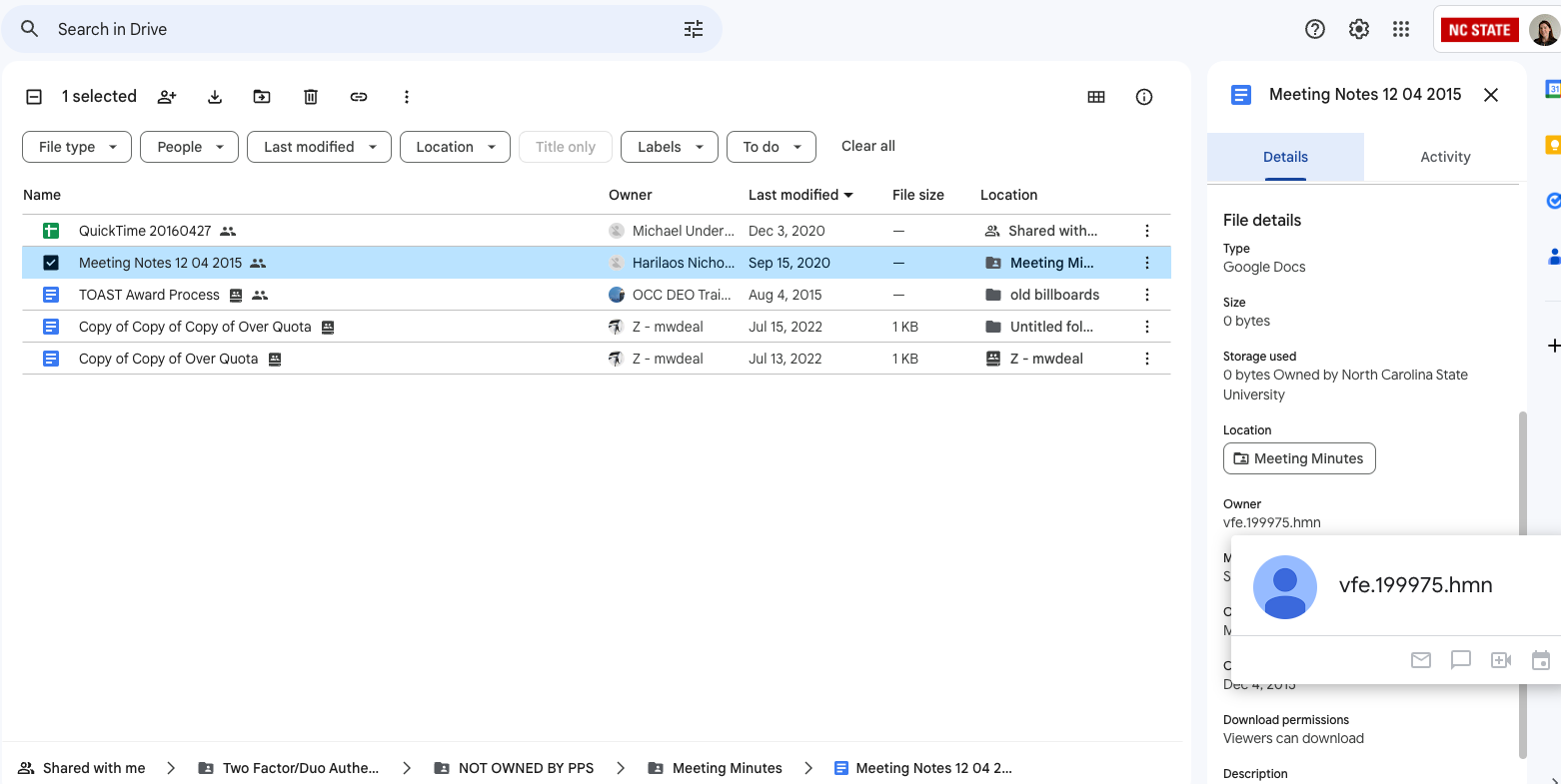1561x784 pixels.
Task: Click the Share (add person) icon
Action: (167, 97)
